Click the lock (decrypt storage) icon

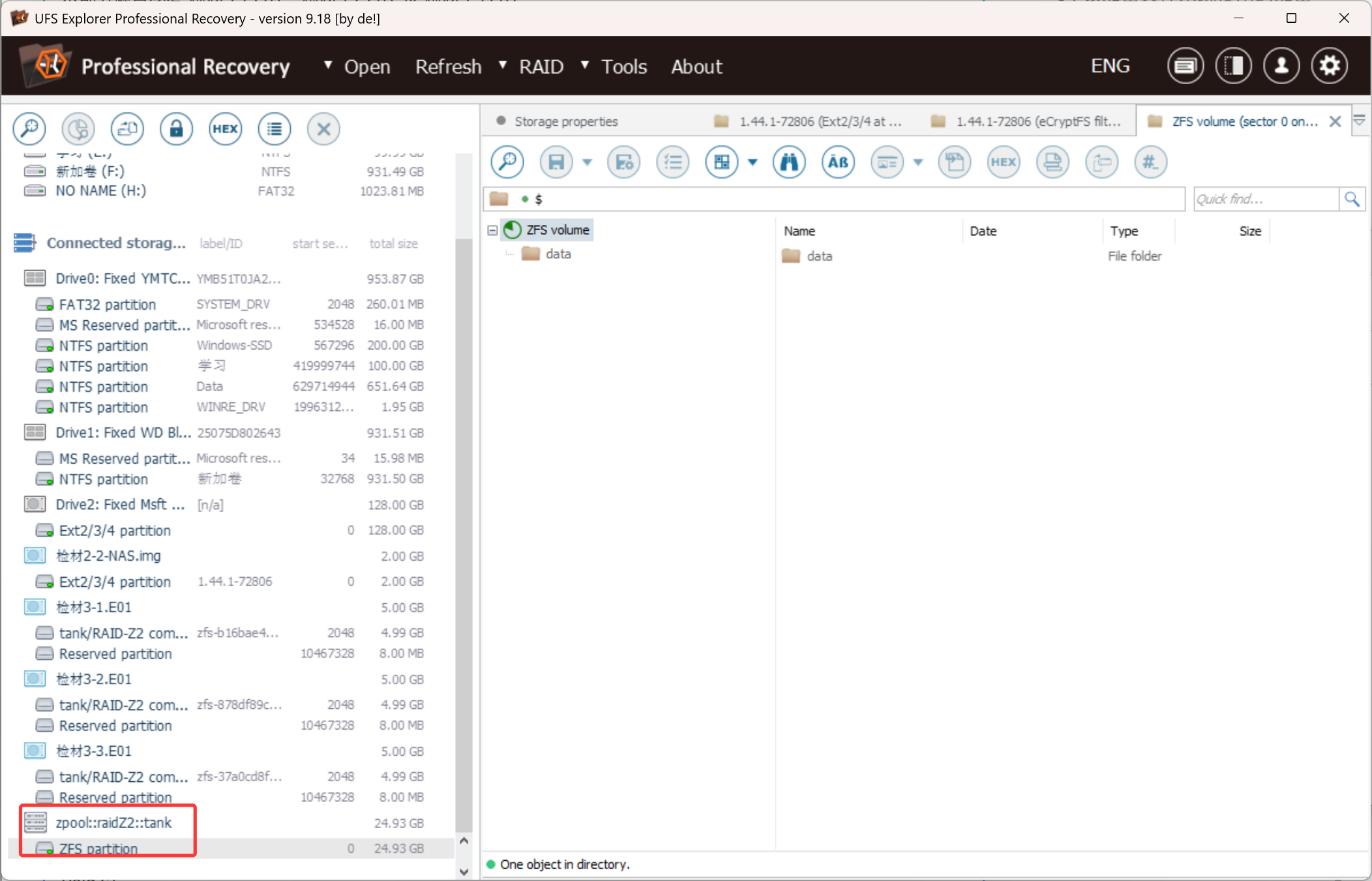[x=176, y=128]
